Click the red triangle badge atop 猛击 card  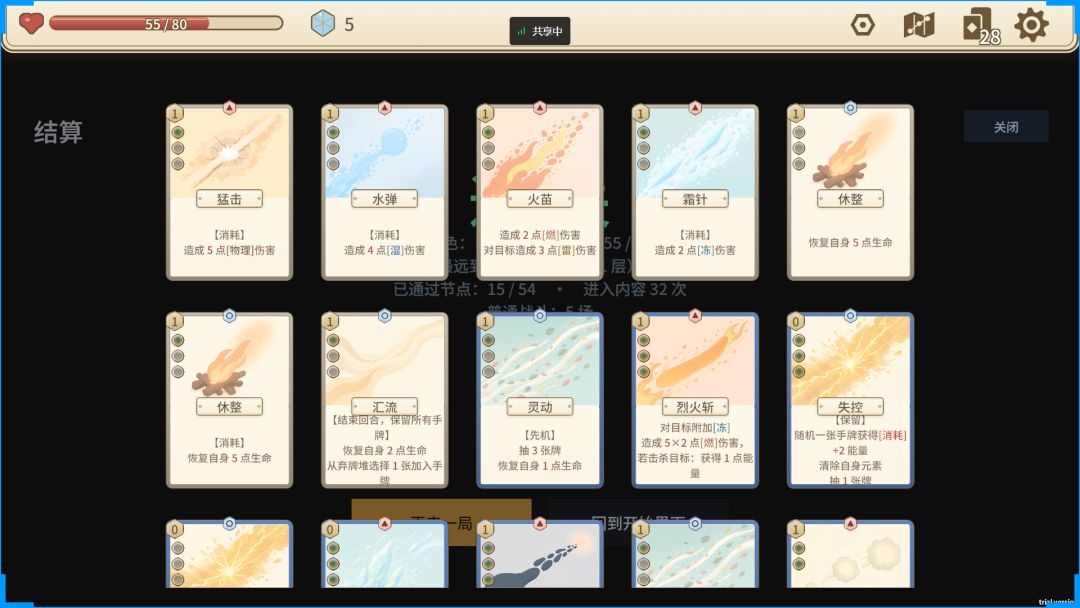(229, 107)
